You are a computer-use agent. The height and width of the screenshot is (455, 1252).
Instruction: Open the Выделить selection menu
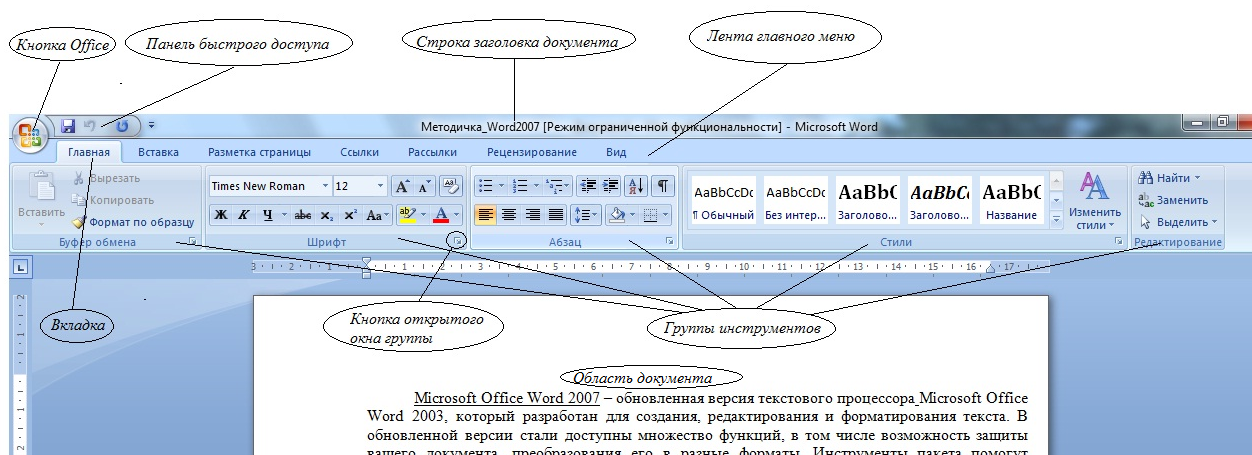(x=1178, y=222)
